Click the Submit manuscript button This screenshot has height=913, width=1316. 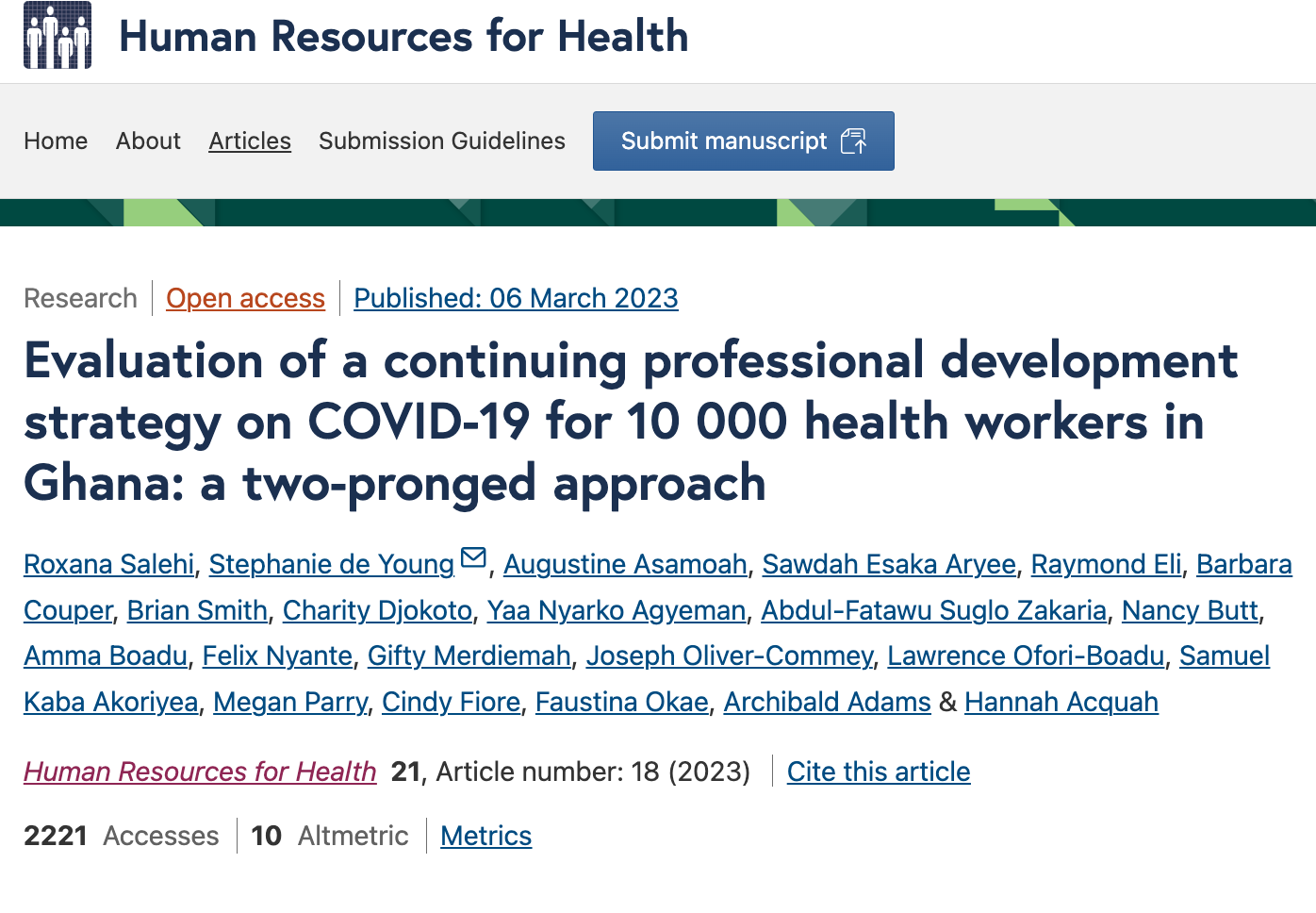click(744, 141)
